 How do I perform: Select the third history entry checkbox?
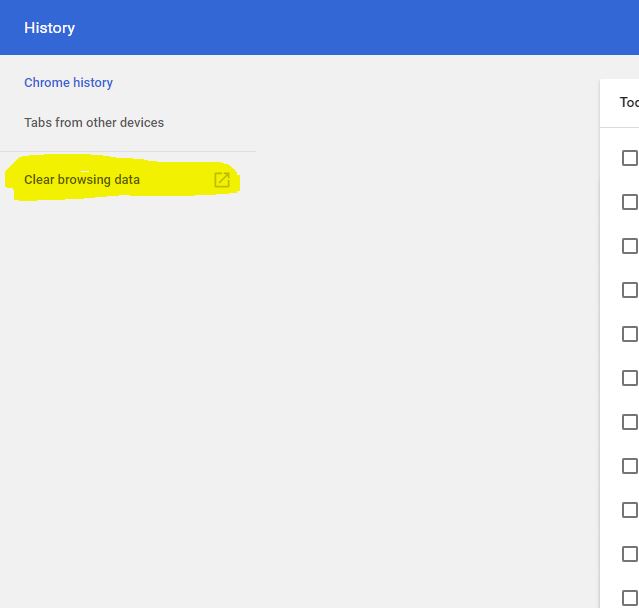(x=629, y=246)
